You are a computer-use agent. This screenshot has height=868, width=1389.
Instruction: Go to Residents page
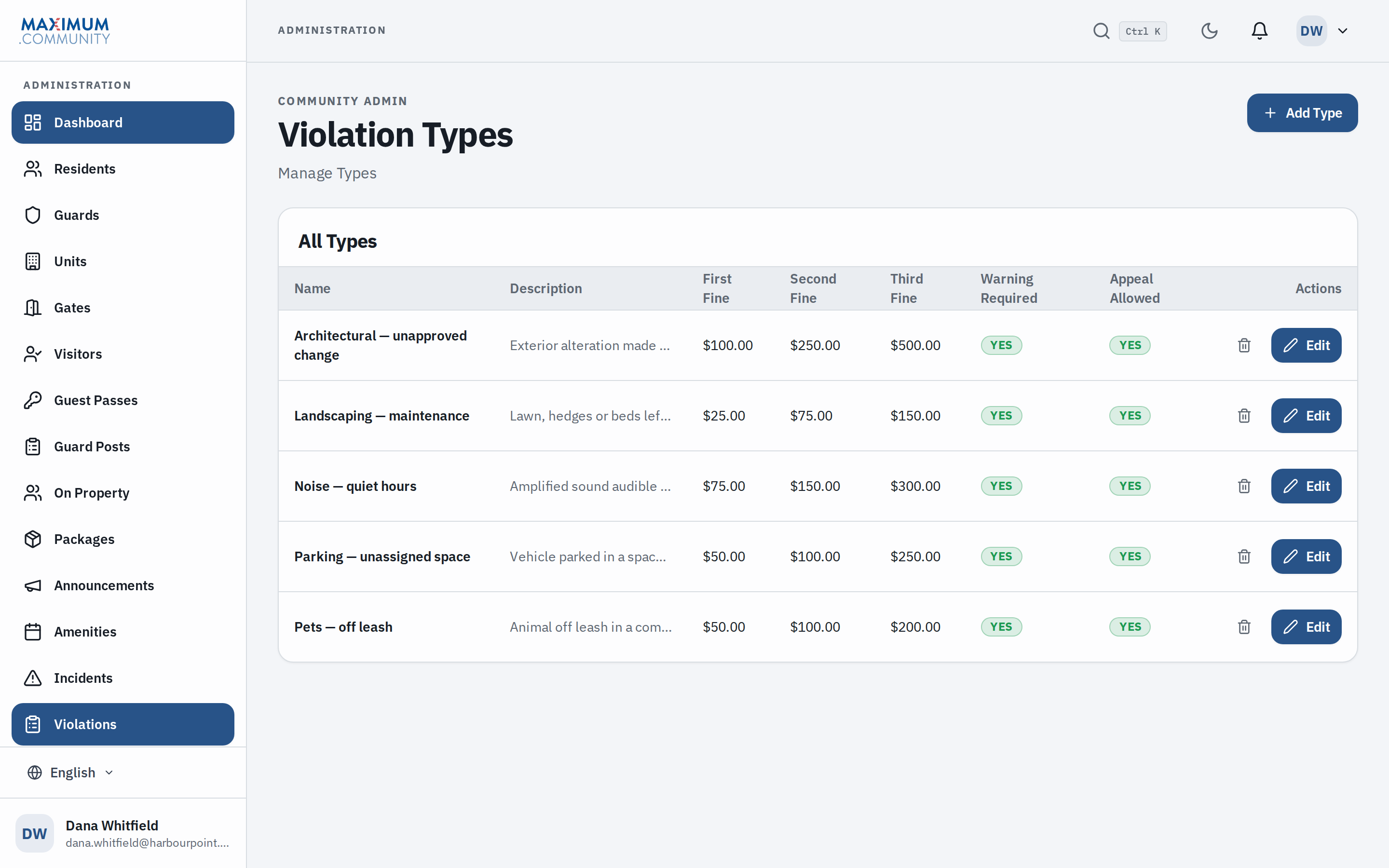[x=123, y=169]
